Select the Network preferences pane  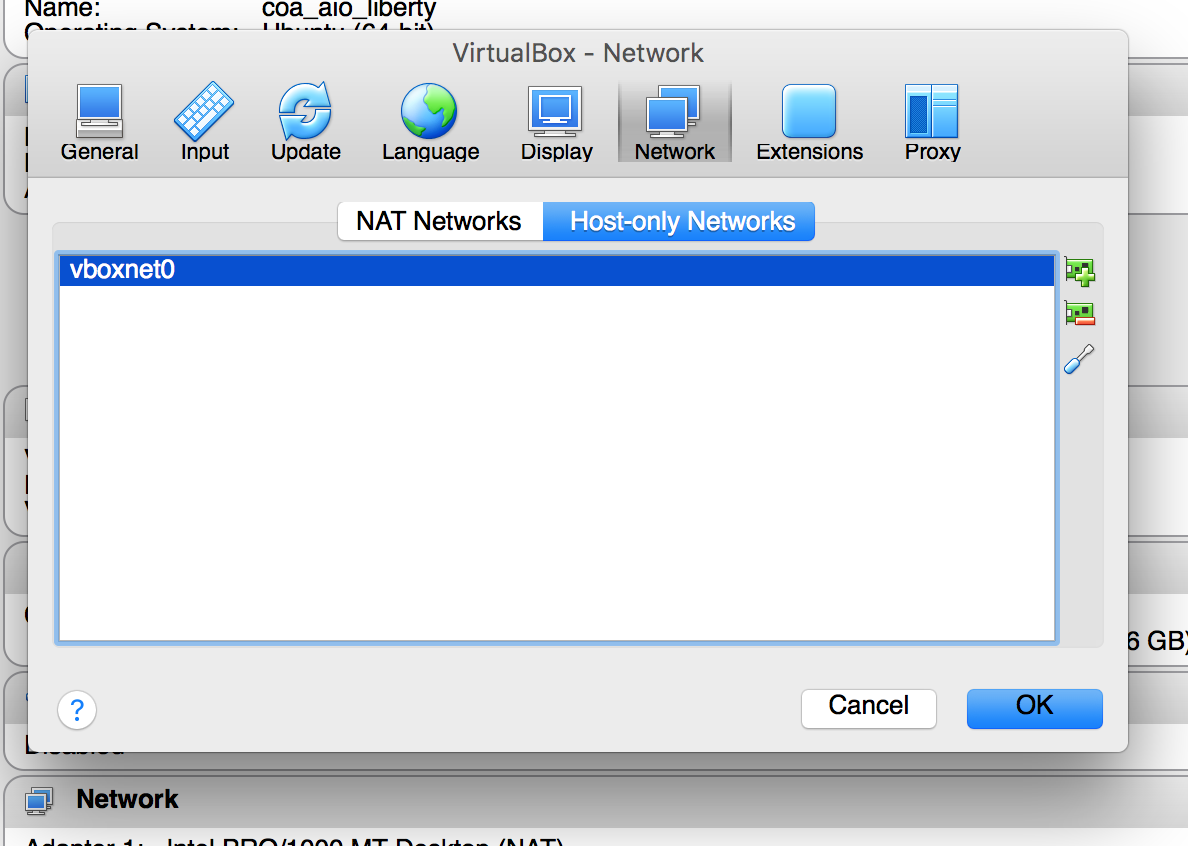click(674, 123)
